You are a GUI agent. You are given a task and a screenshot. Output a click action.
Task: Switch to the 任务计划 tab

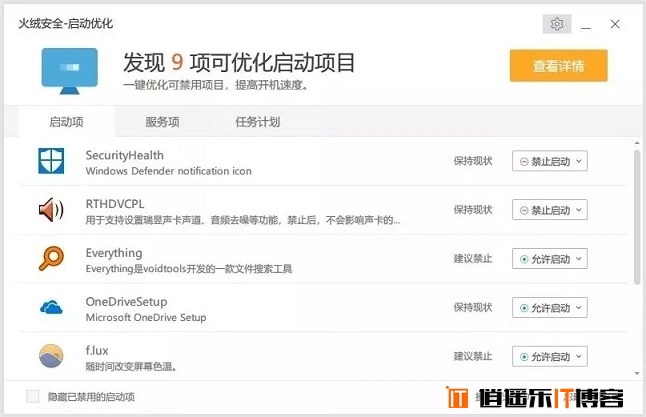click(257, 122)
